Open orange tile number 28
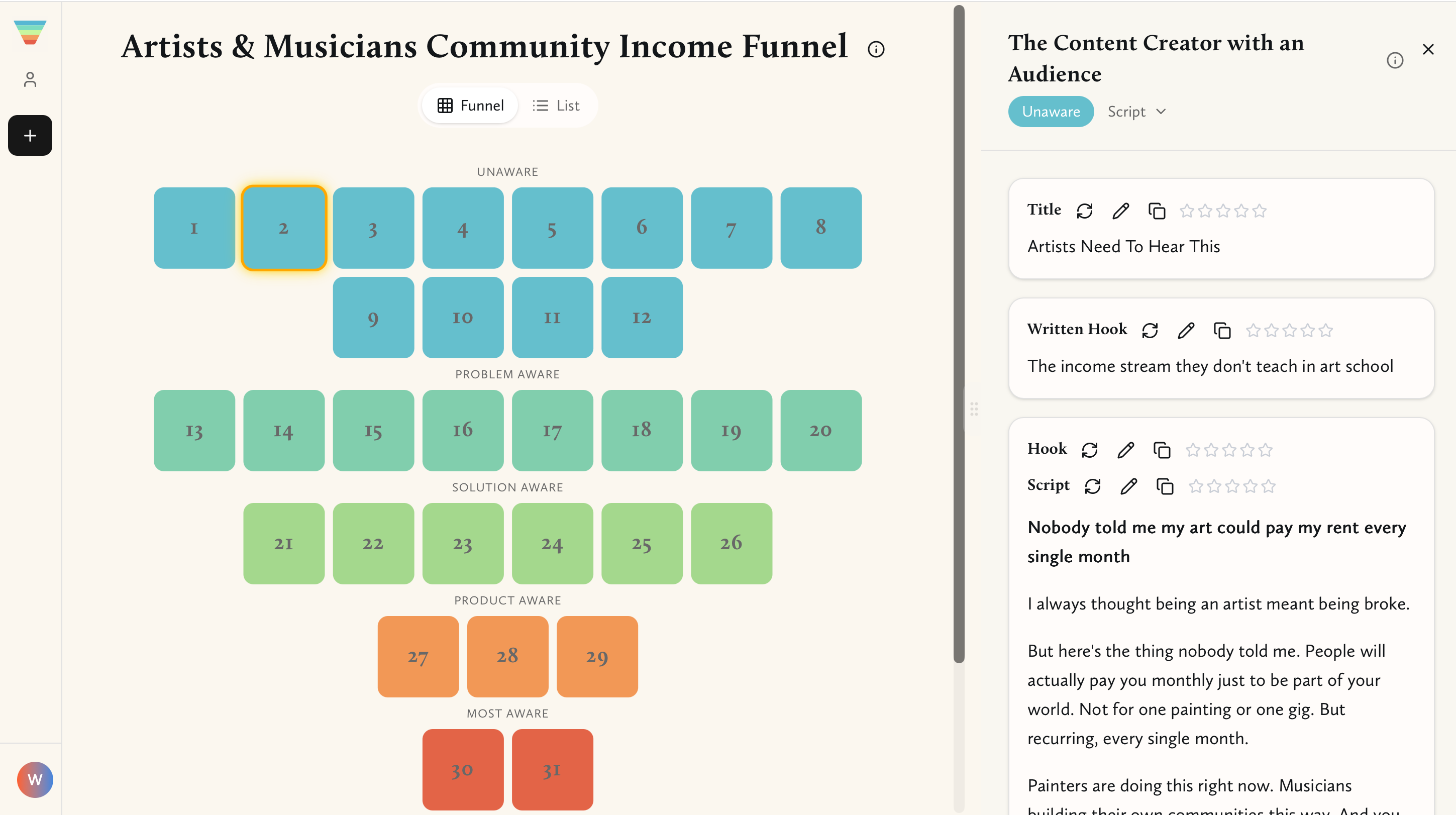 point(507,656)
